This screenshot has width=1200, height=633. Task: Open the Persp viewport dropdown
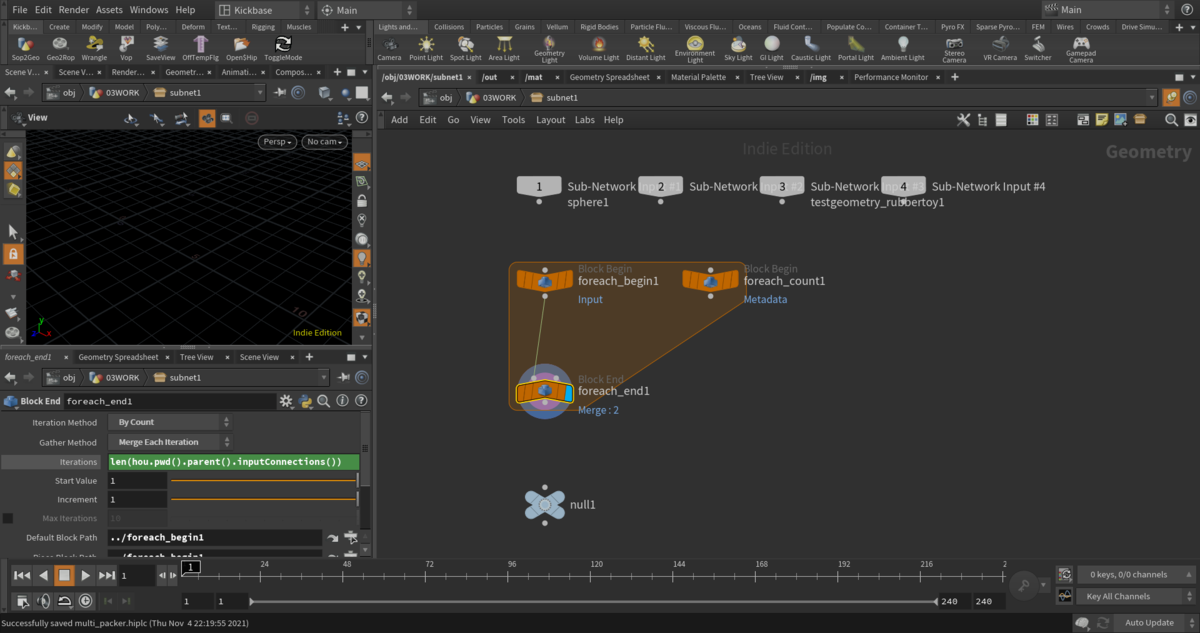pyautogui.click(x=278, y=142)
